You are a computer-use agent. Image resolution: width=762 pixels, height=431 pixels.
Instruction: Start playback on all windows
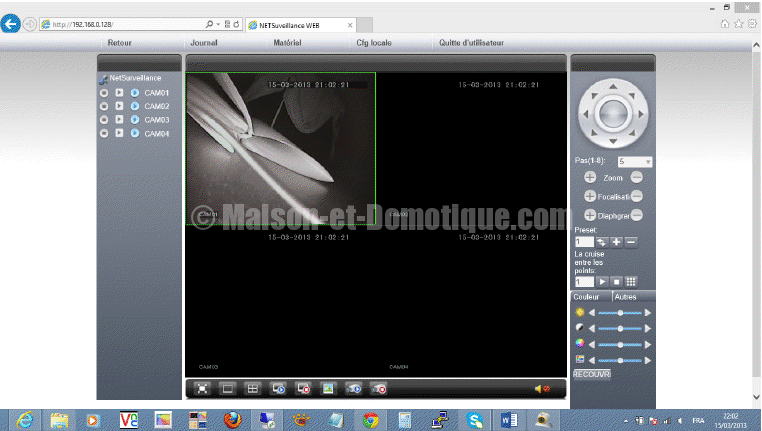(278, 389)
